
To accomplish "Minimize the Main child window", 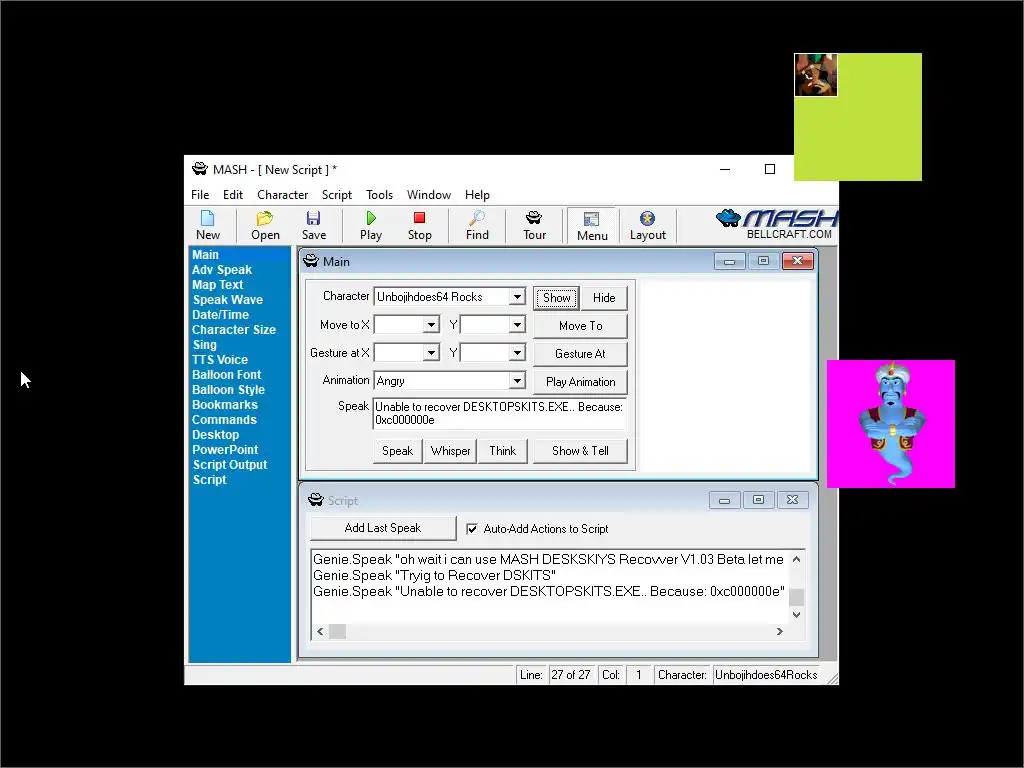I will pos(729,261).
